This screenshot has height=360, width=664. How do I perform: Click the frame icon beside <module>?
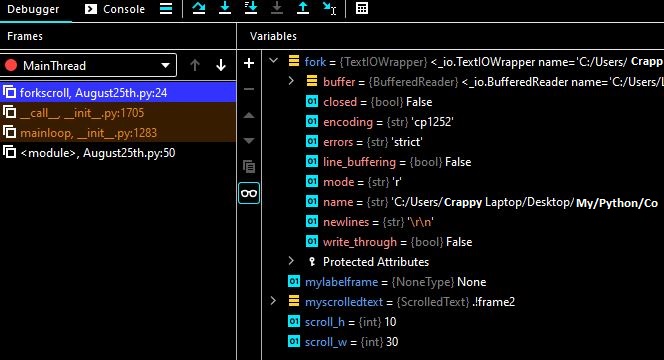tap(10, 152)
